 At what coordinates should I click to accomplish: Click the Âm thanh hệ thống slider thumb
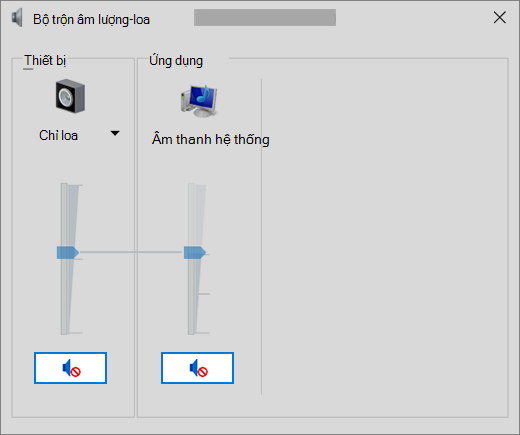pos(195,252)
